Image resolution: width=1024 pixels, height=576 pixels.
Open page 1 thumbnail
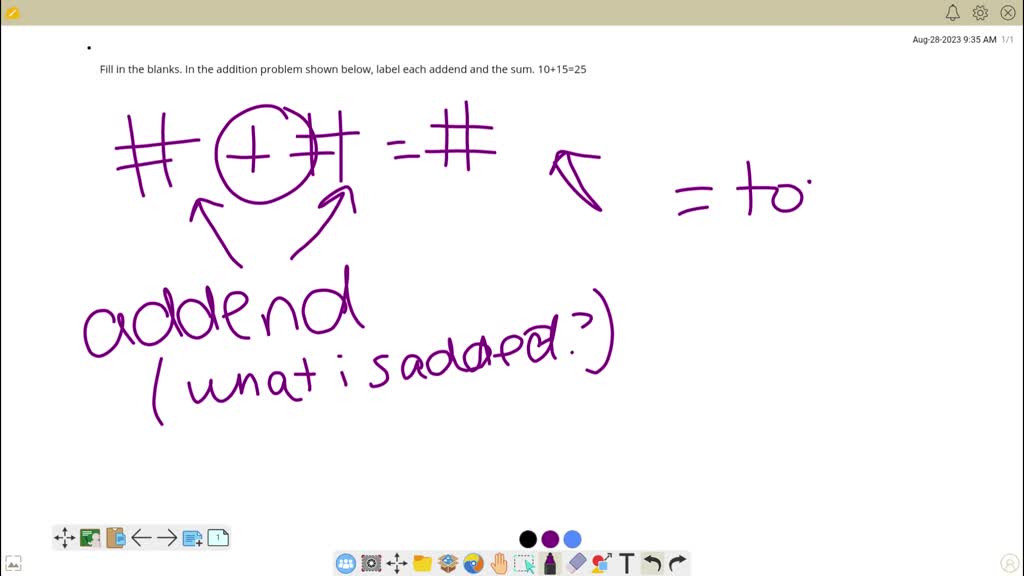click(217, 537)
